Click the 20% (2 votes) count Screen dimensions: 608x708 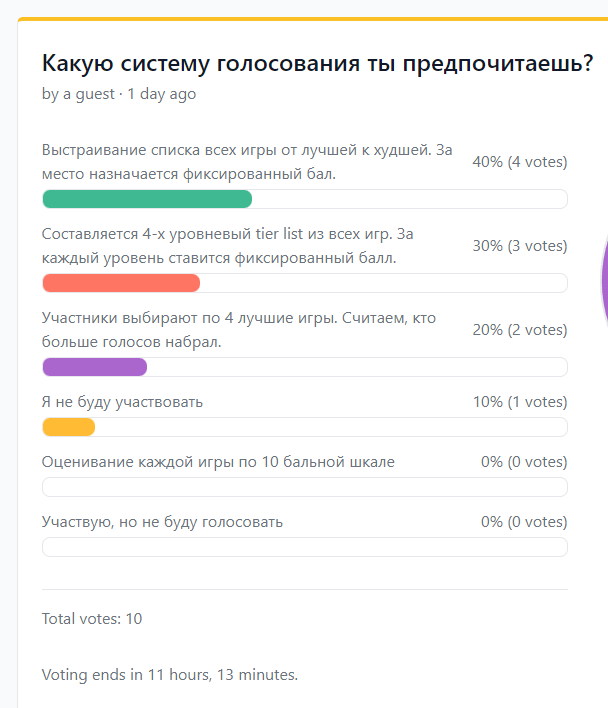pos(520,330)
